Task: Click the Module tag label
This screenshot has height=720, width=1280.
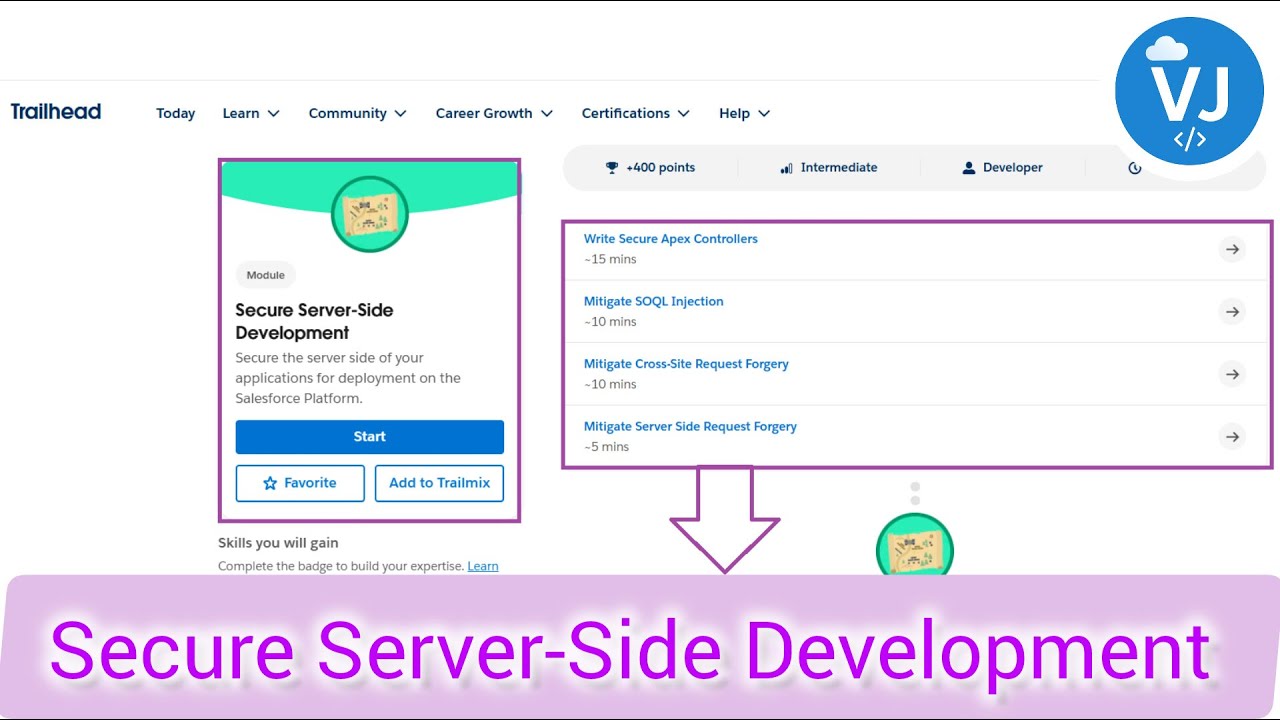Action: 266,275
